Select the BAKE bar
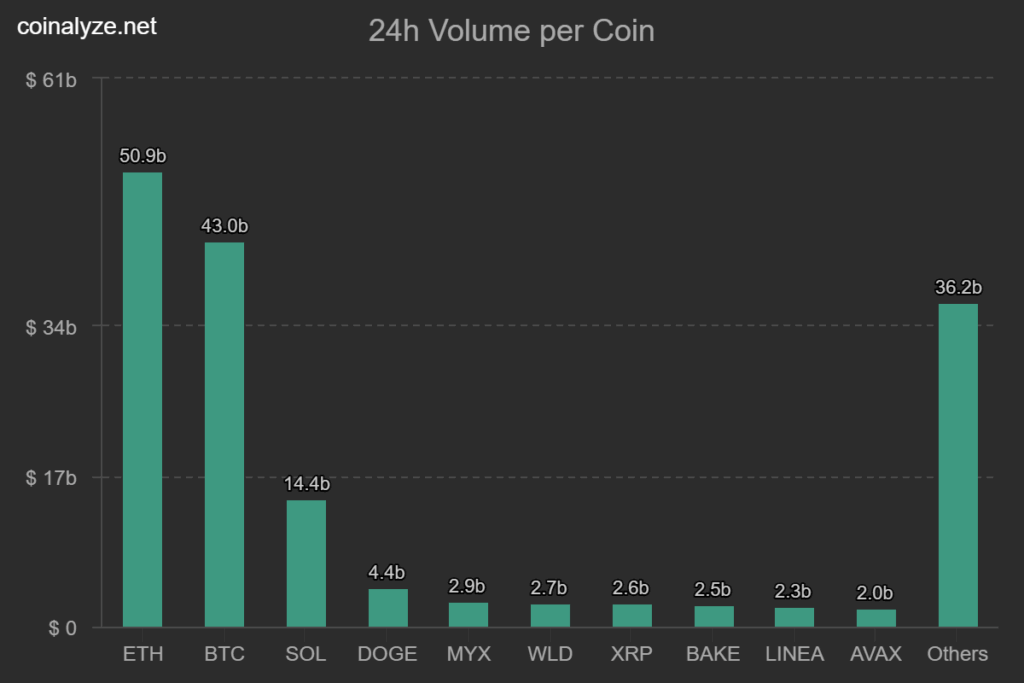Image resolution: width=1024 pixels, height=683 pixels. point(714,616)
